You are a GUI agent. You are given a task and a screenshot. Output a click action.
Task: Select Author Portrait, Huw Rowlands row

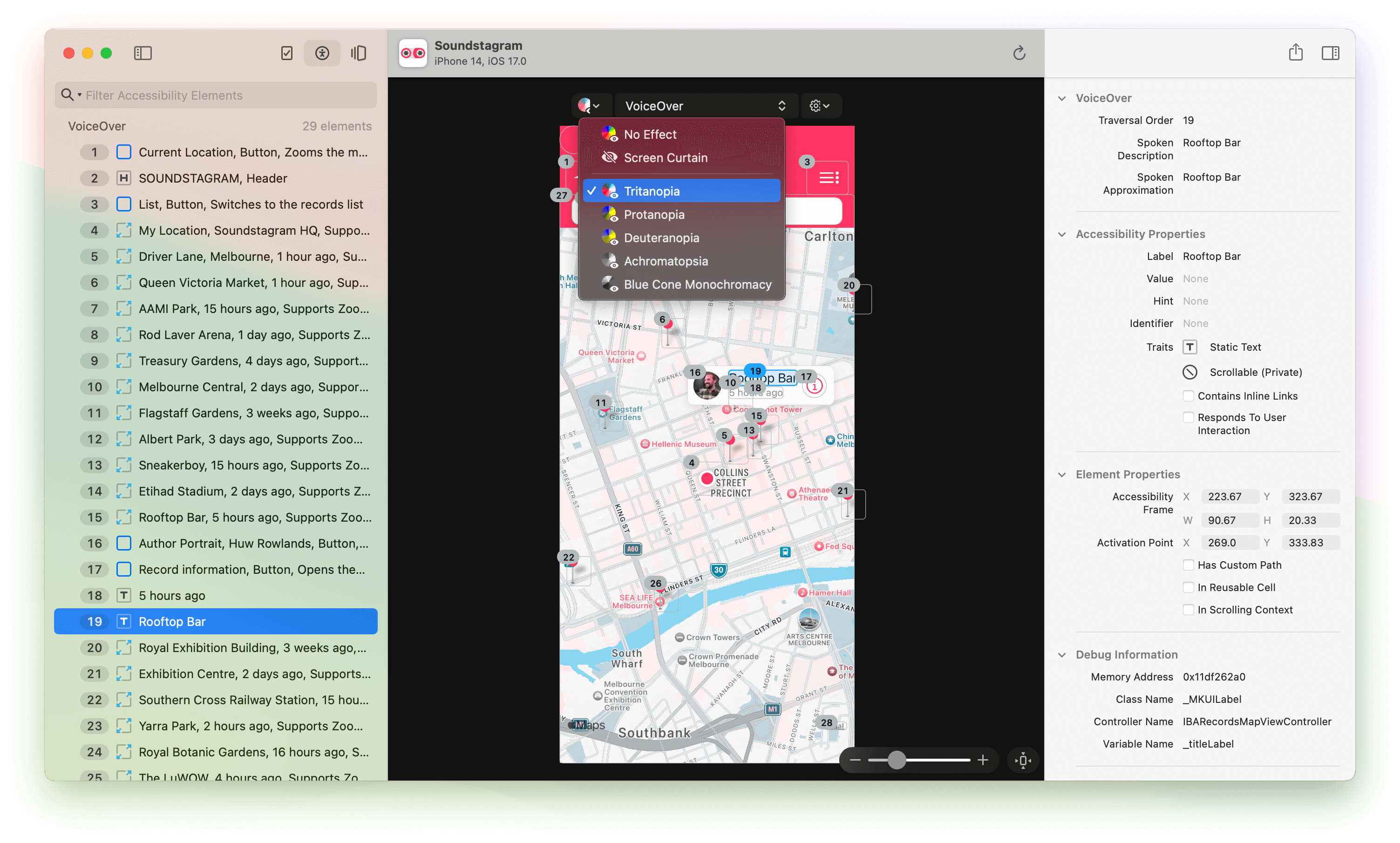point(216,543)
